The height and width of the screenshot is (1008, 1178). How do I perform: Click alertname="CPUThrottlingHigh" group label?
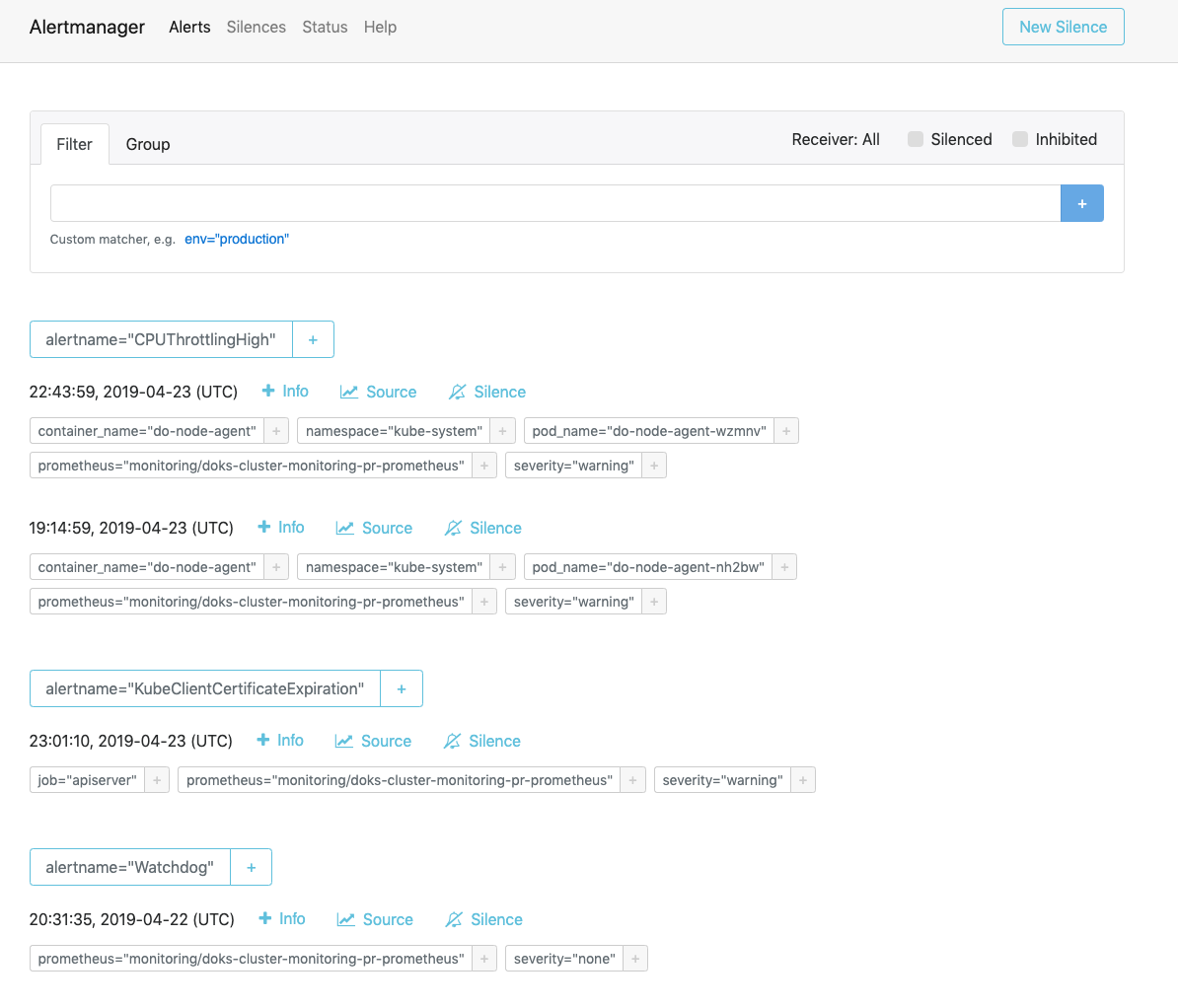[161, 339]
